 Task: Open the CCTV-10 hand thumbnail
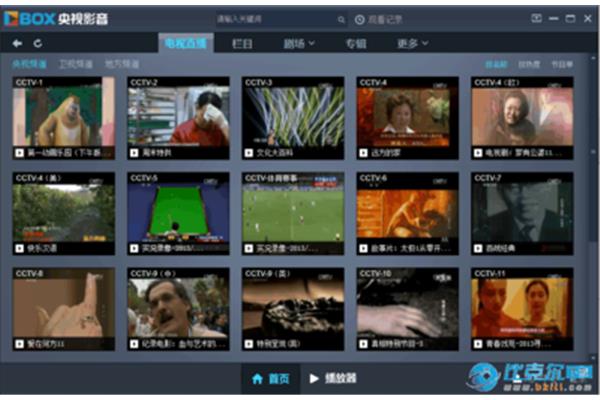click(408, 309)
